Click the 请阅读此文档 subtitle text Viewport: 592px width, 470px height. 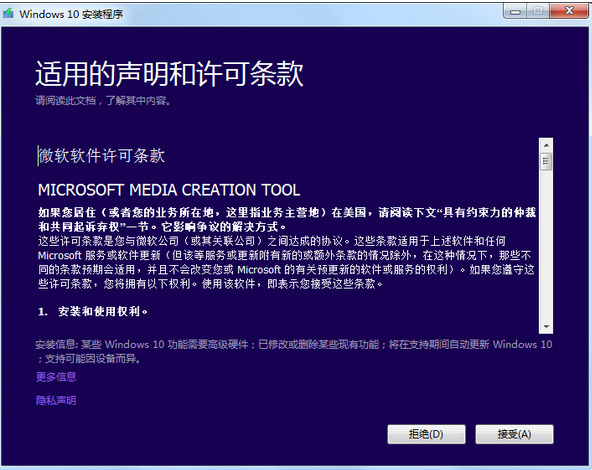[x=103, y=100]
